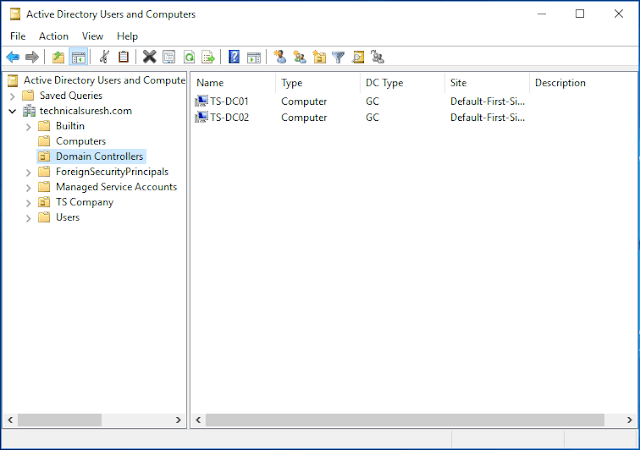The image size is (640, 450).
Task: Click list pane horizontal scrollbar thumb
Action: (x=405, y=420)
